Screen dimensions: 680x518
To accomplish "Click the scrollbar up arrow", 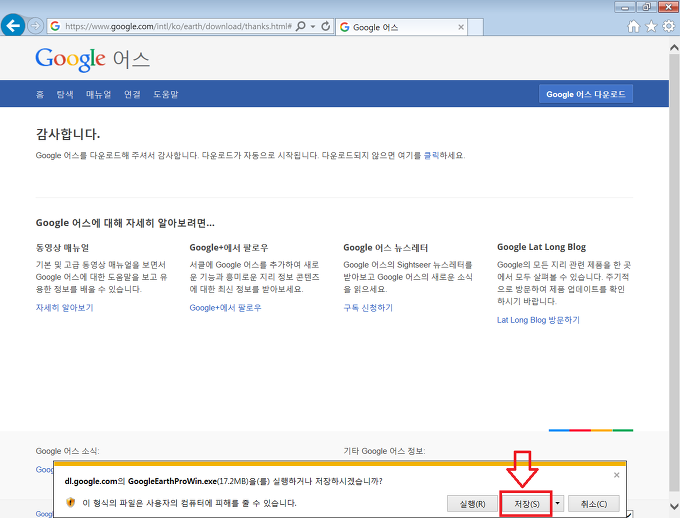I will click(x=674, y=47).
